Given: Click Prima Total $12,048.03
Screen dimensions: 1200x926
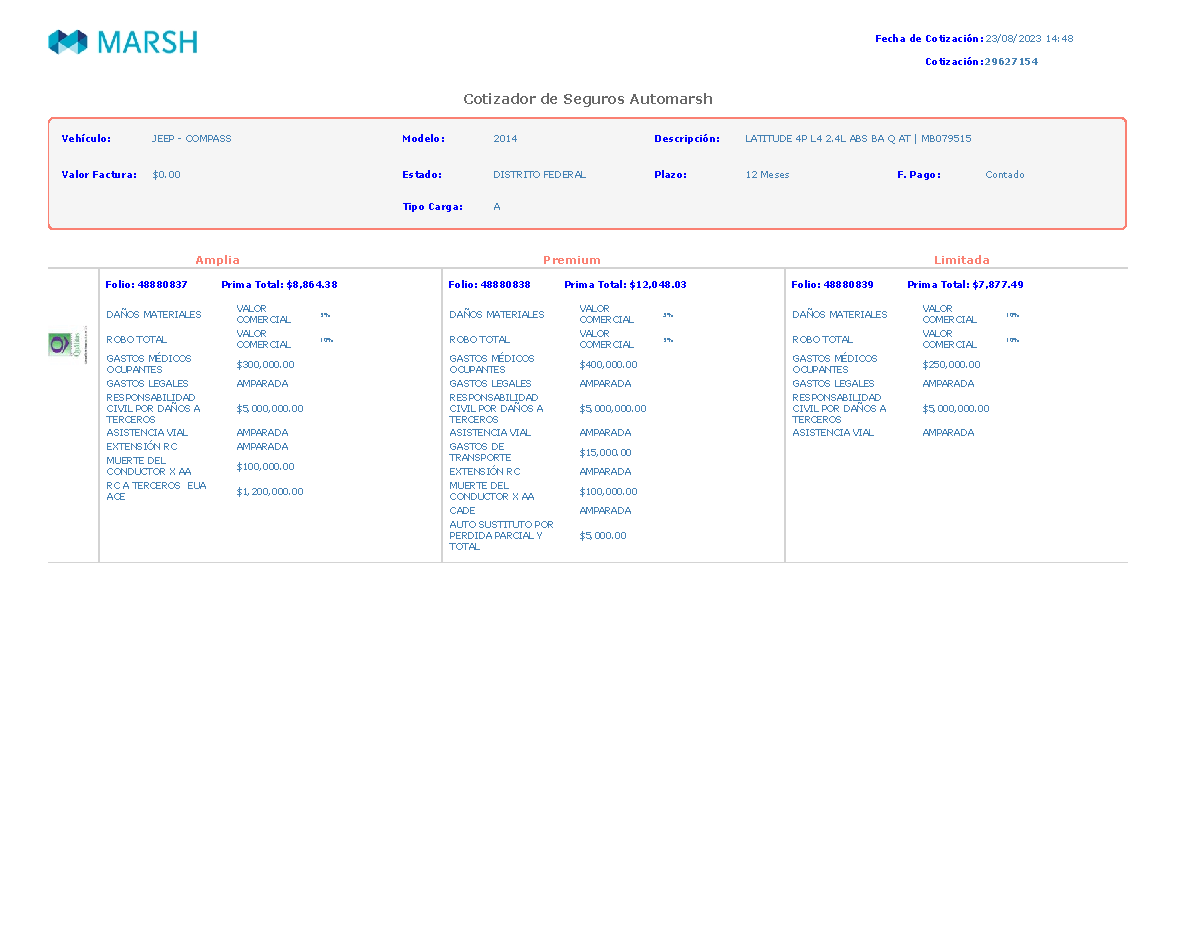Looking at the screenshot, I should (625, 285).
